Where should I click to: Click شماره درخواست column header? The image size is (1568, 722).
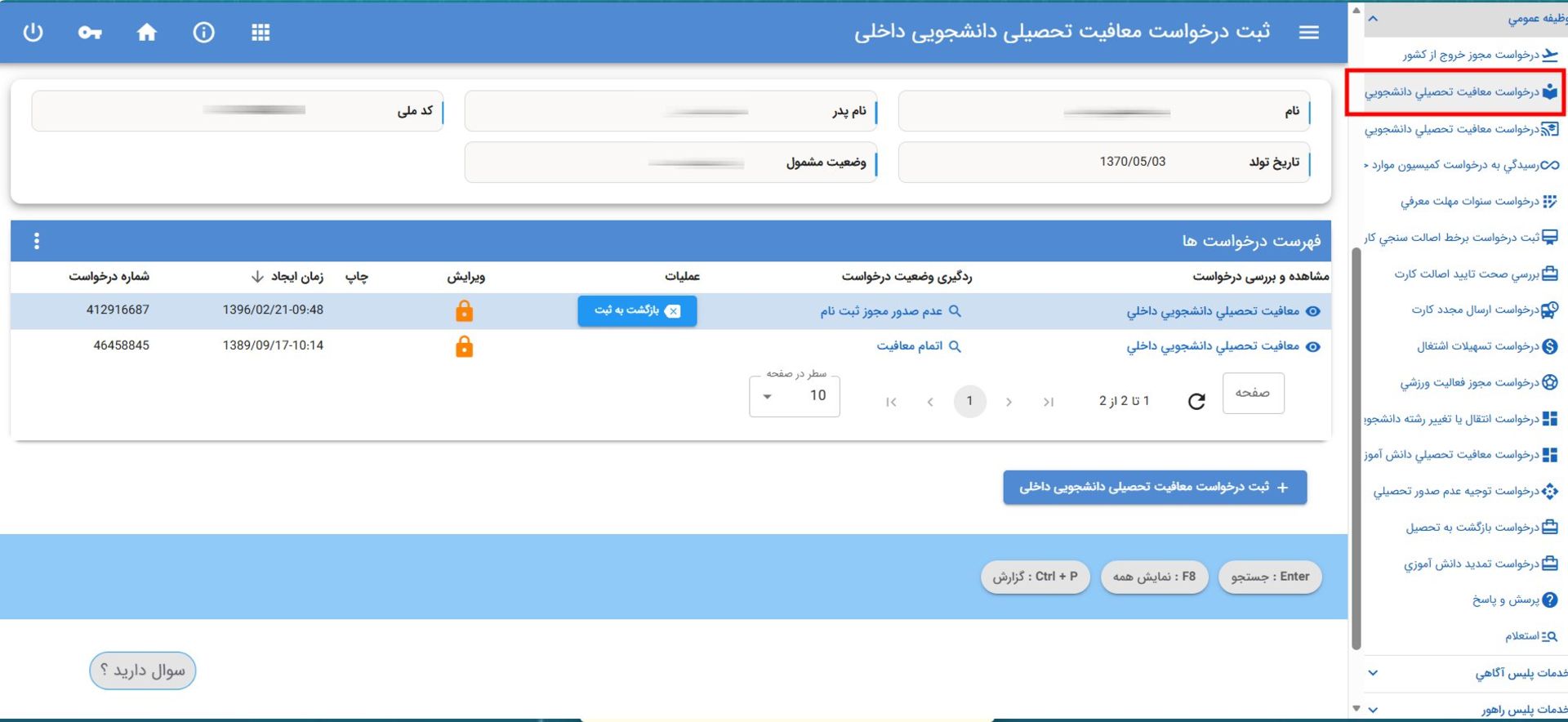coord(109,277)
